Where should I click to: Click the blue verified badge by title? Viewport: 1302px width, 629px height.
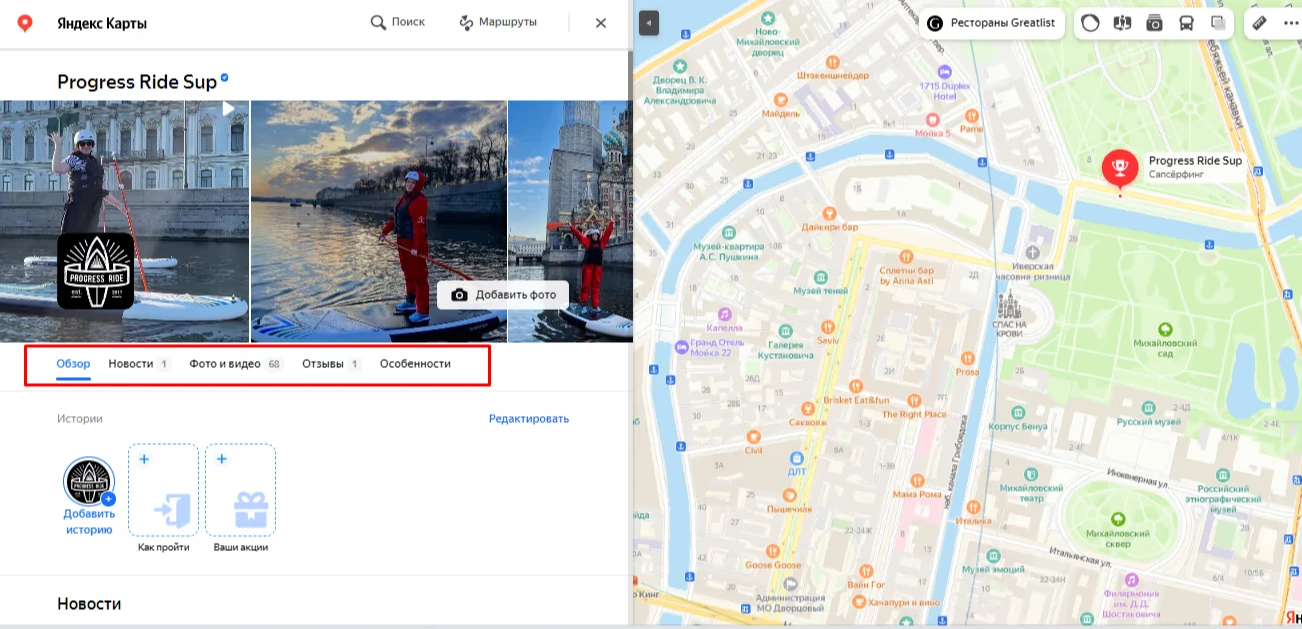225,77
